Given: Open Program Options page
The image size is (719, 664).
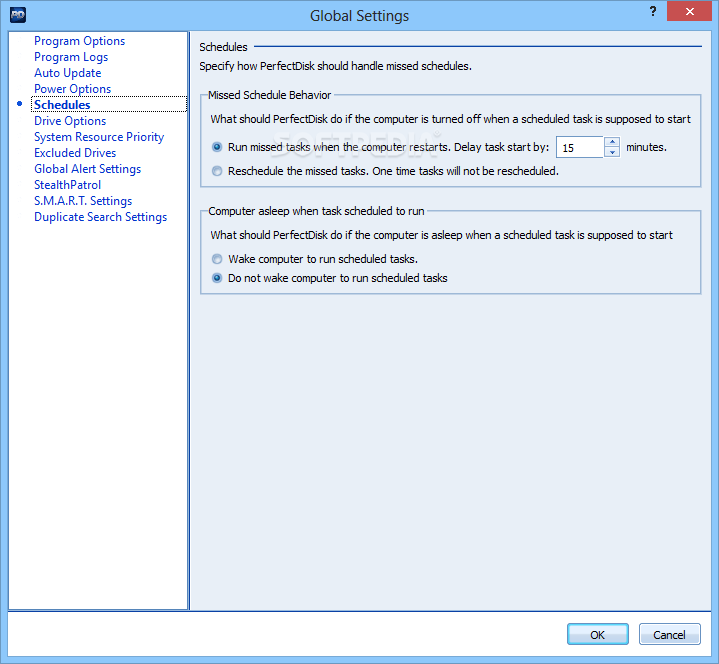Looking at the screenshot, I should coord(79,41).
